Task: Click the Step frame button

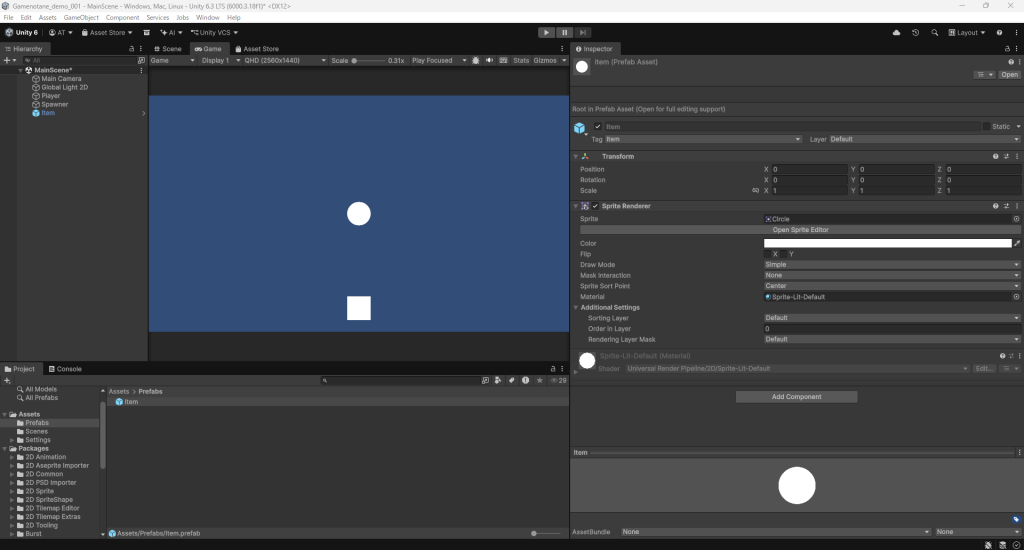Action: point(583,33)
